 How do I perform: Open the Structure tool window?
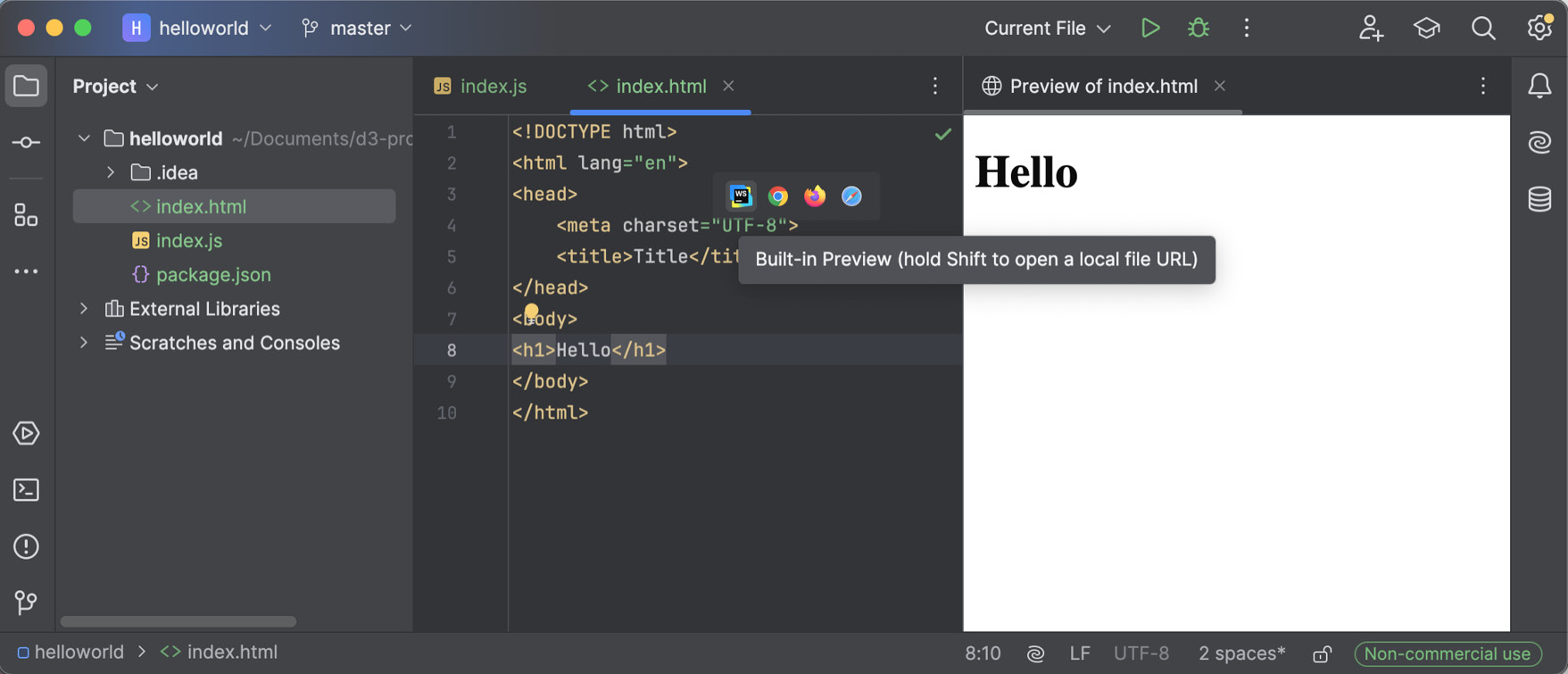tap(26, 215)
